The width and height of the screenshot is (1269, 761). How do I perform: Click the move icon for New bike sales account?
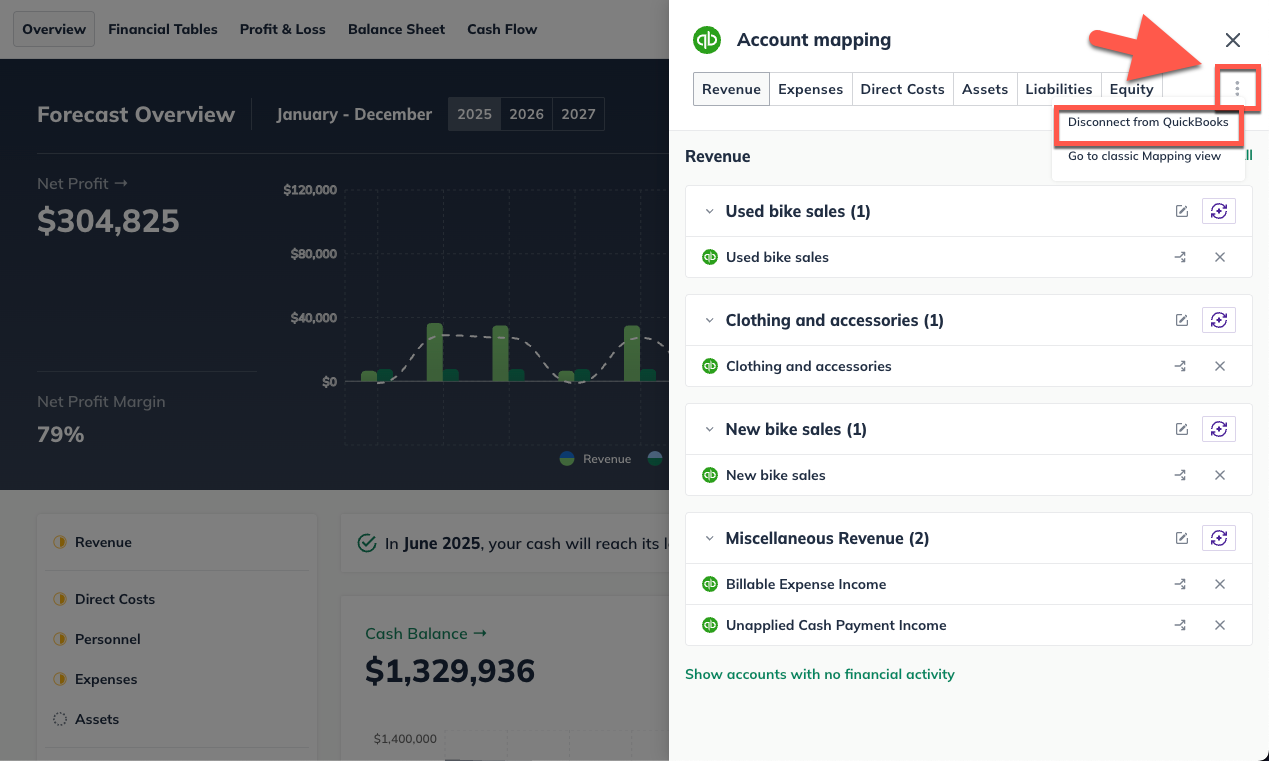pos(1180,475)
